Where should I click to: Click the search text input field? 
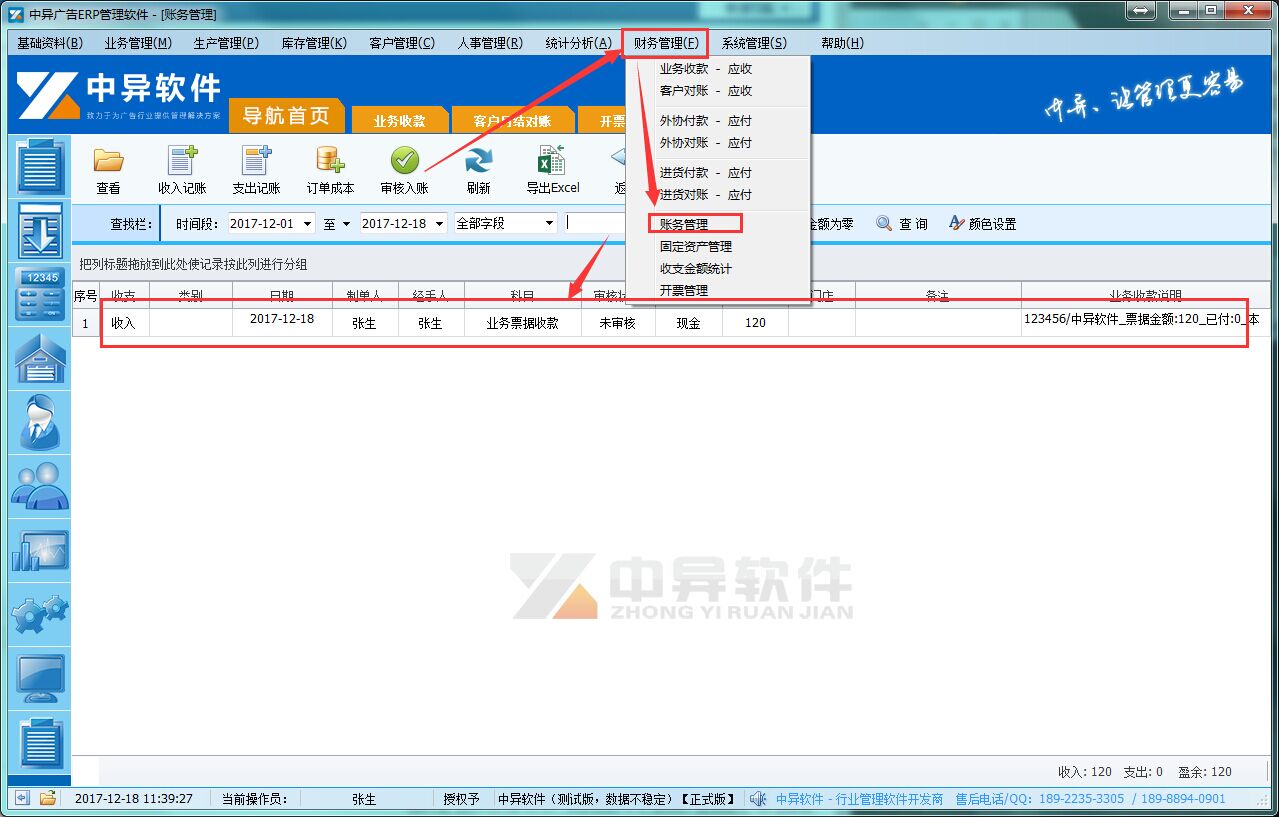(595, 223)
